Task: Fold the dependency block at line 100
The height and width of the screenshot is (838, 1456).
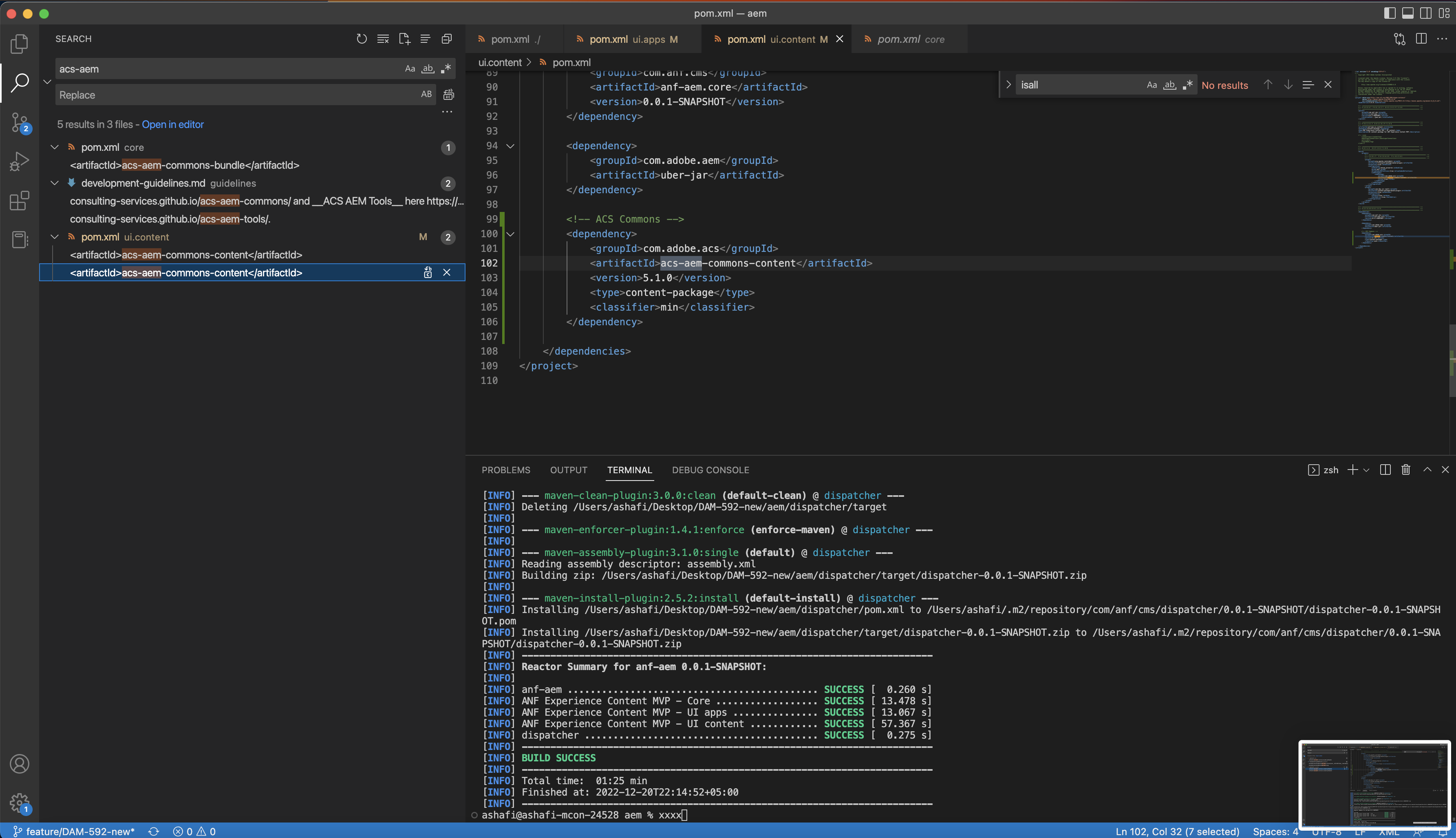Action: coord(510,234)
